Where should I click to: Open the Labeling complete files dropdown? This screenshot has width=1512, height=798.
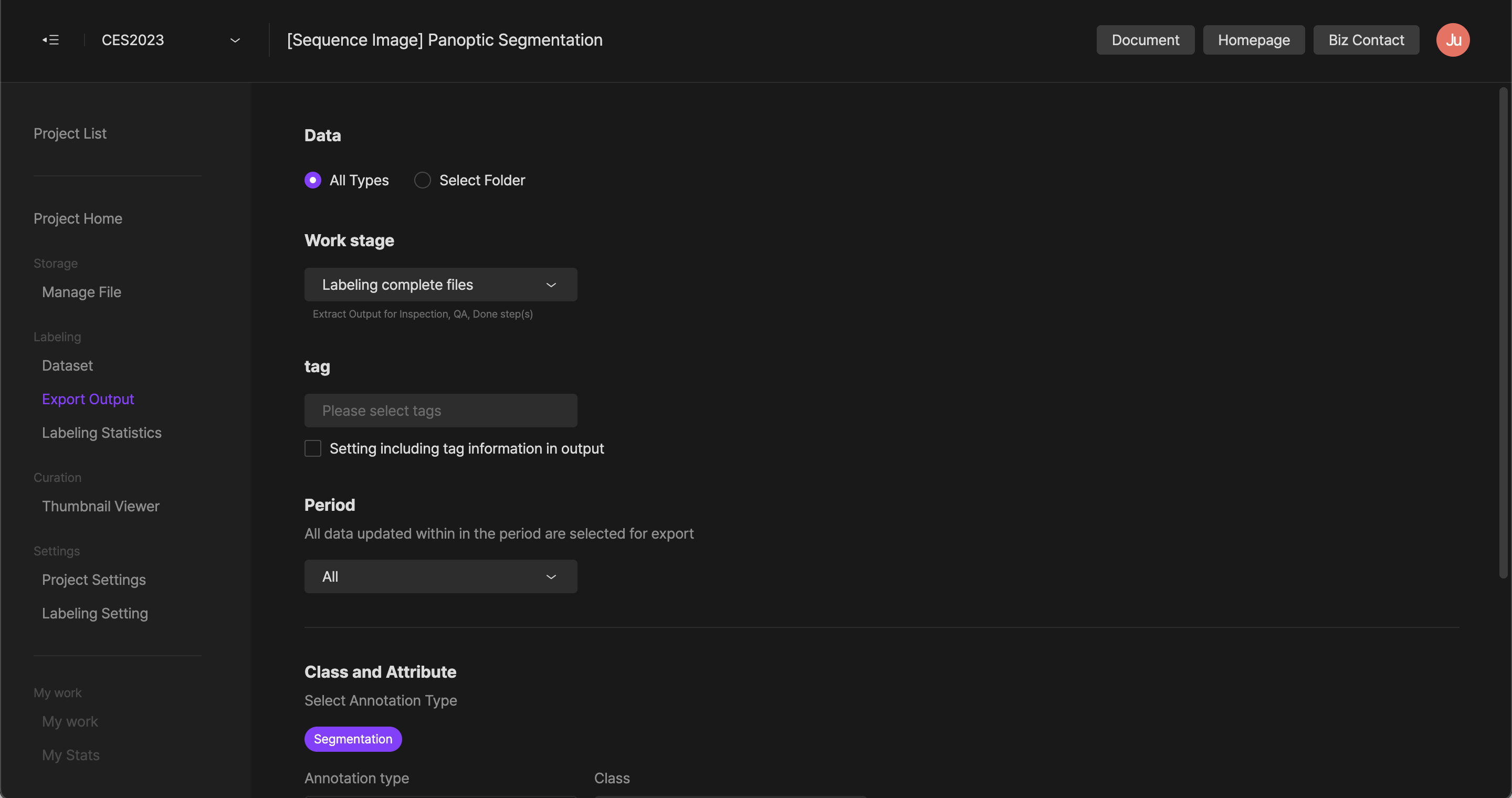[440, 285]
